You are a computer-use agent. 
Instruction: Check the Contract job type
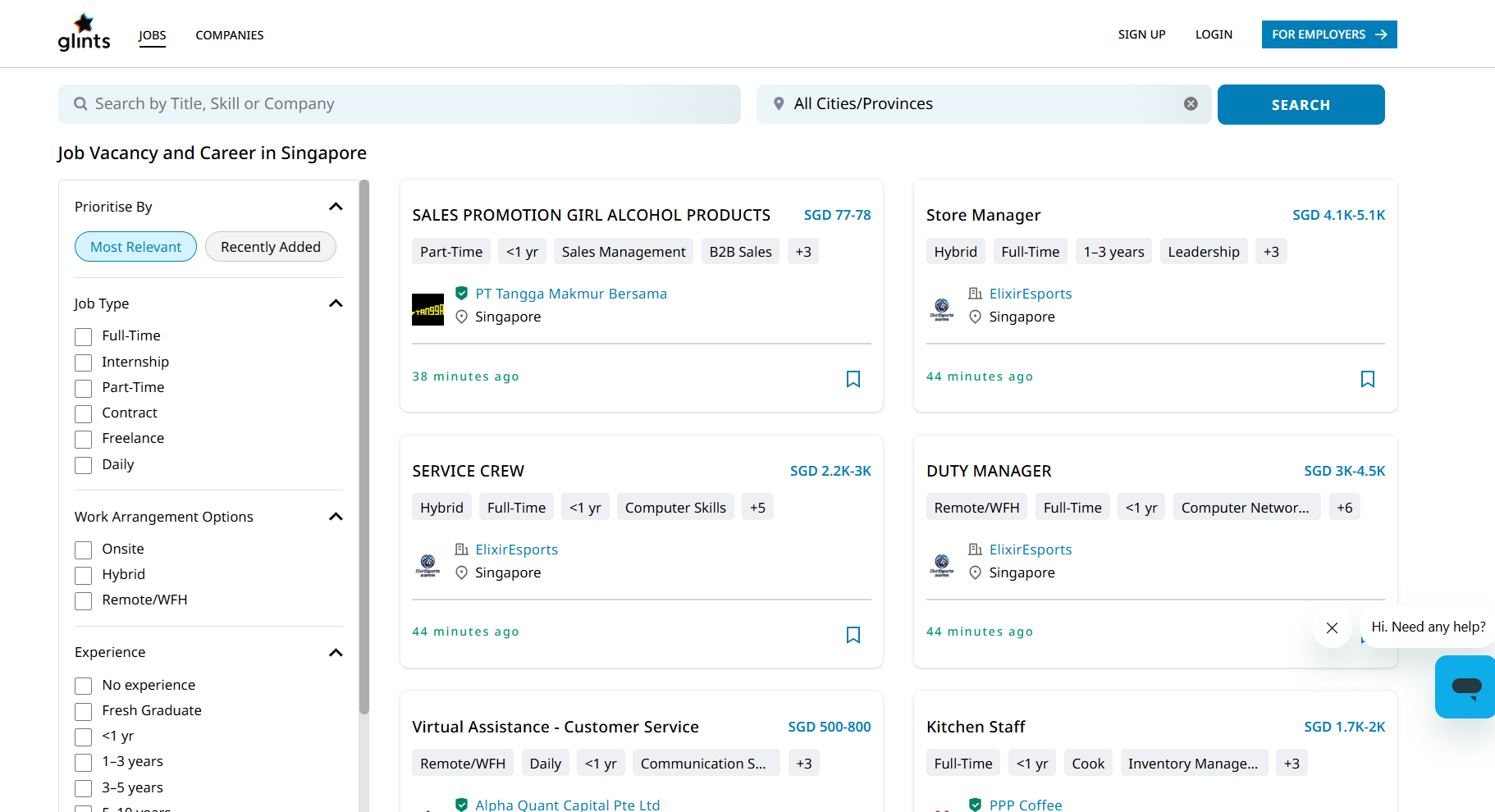tap(83, 413)
